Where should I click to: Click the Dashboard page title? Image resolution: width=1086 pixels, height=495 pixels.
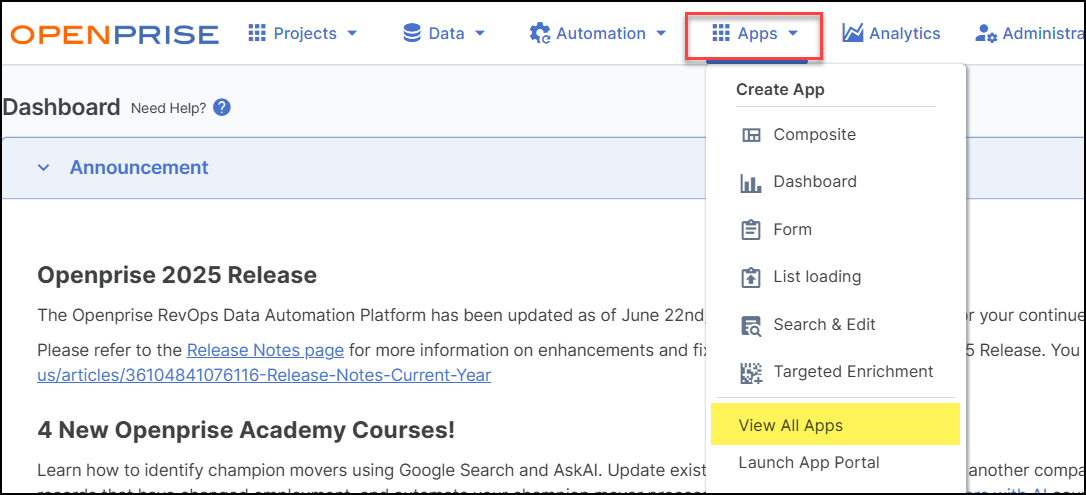coord(62,107)
